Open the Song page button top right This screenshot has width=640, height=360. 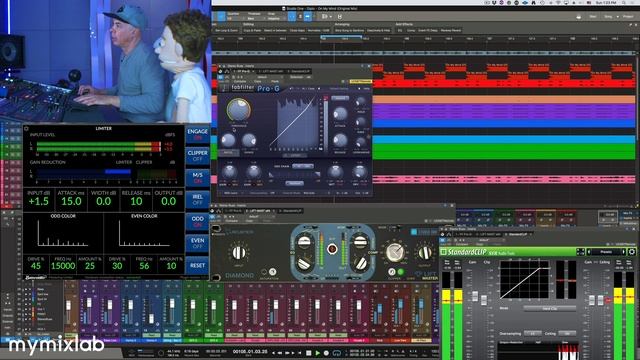coord(608,17)
